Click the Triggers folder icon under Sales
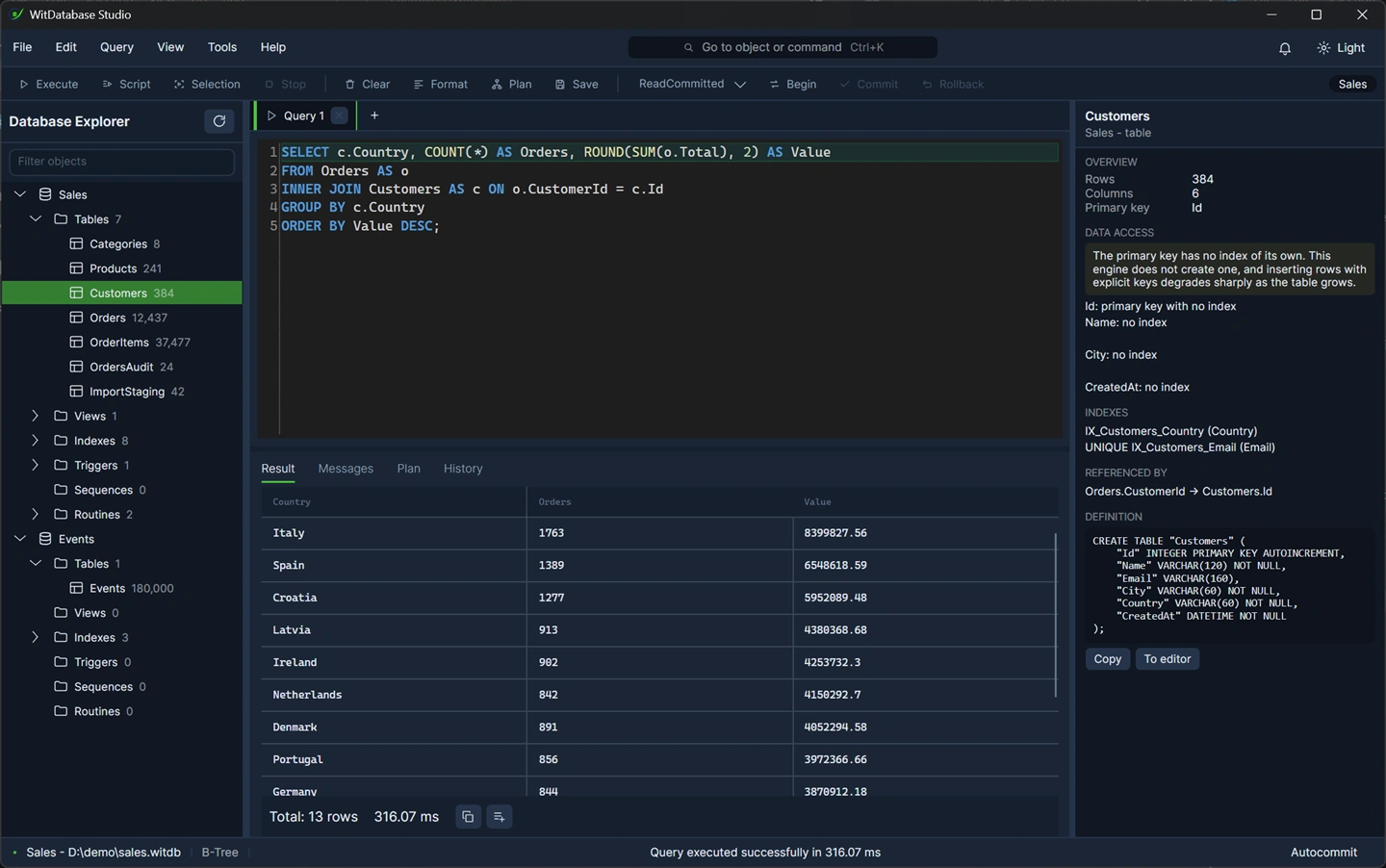Viewport: 1386px width, 868px height. coord(61,465)
